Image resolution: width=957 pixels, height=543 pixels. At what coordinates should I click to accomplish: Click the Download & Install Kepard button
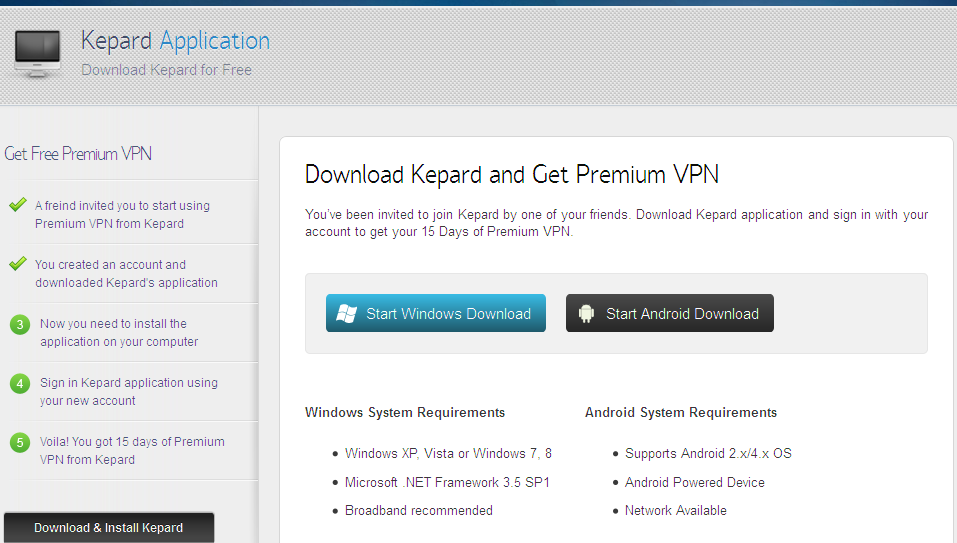point(109,528)
